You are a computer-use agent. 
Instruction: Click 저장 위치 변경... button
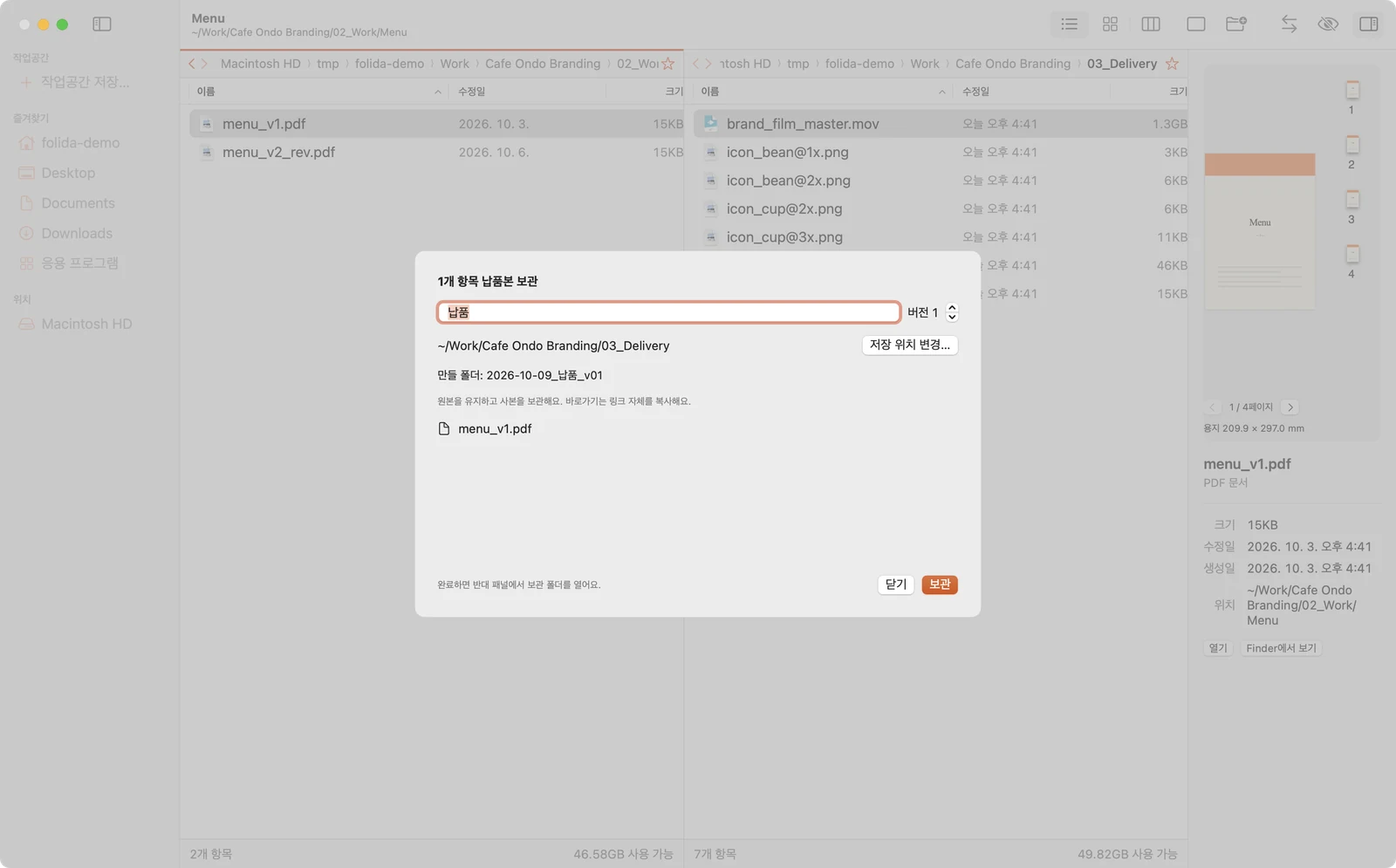[x=910, y=345]
